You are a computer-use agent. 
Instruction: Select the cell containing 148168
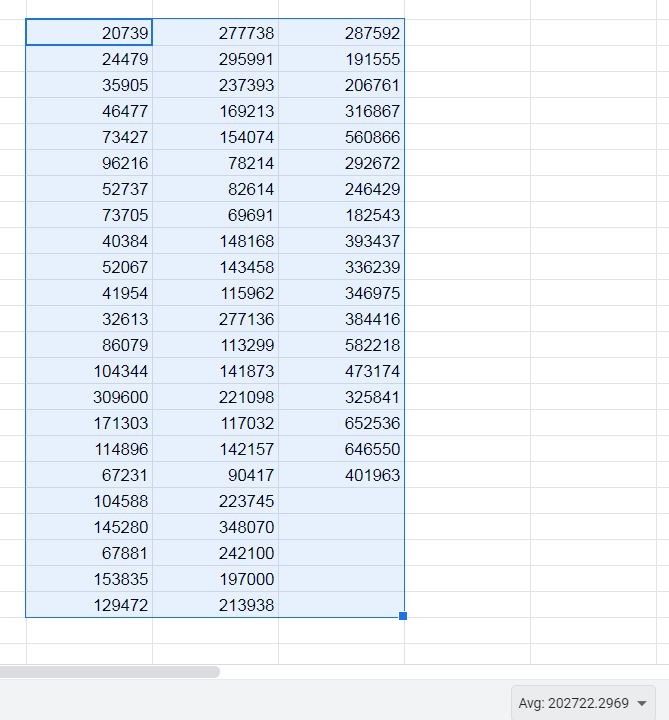click(215, 241)
